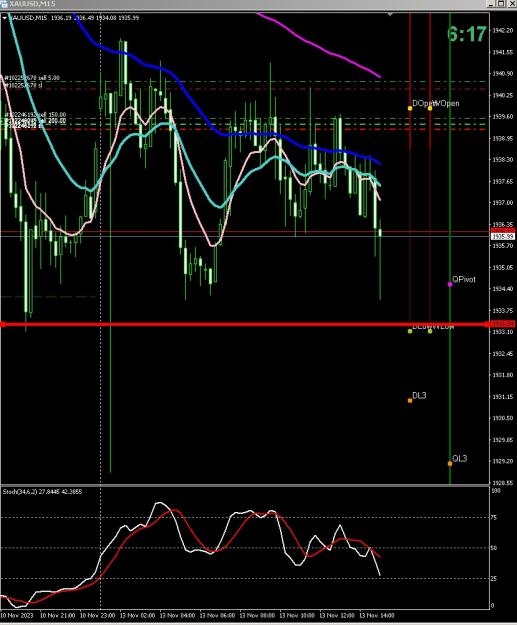
Task: Click the sell 150.00 order label
Action: click(35, 115)
